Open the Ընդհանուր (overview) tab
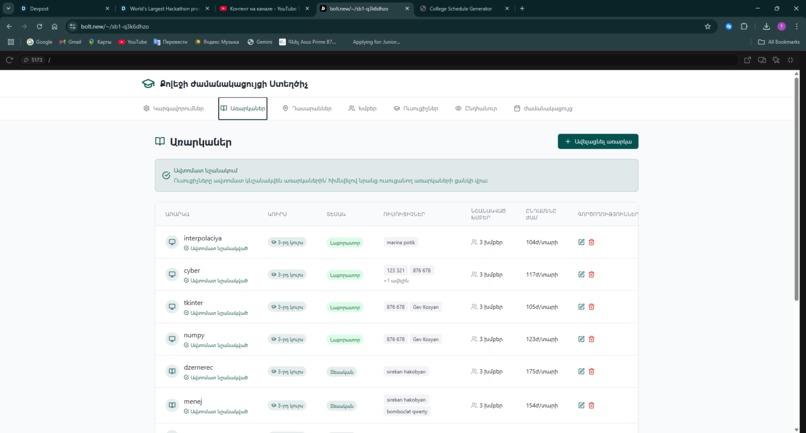 pyautogui.click(x=476, y=109)
